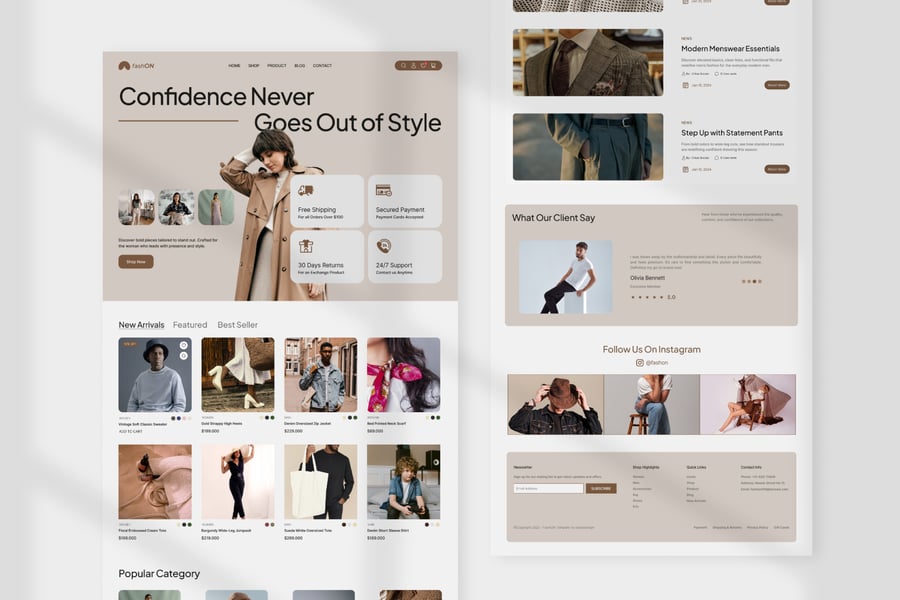900x600 pixels.
Task: Click Read More for Modern Menswear Essentials
Action: tap(777, 85)
